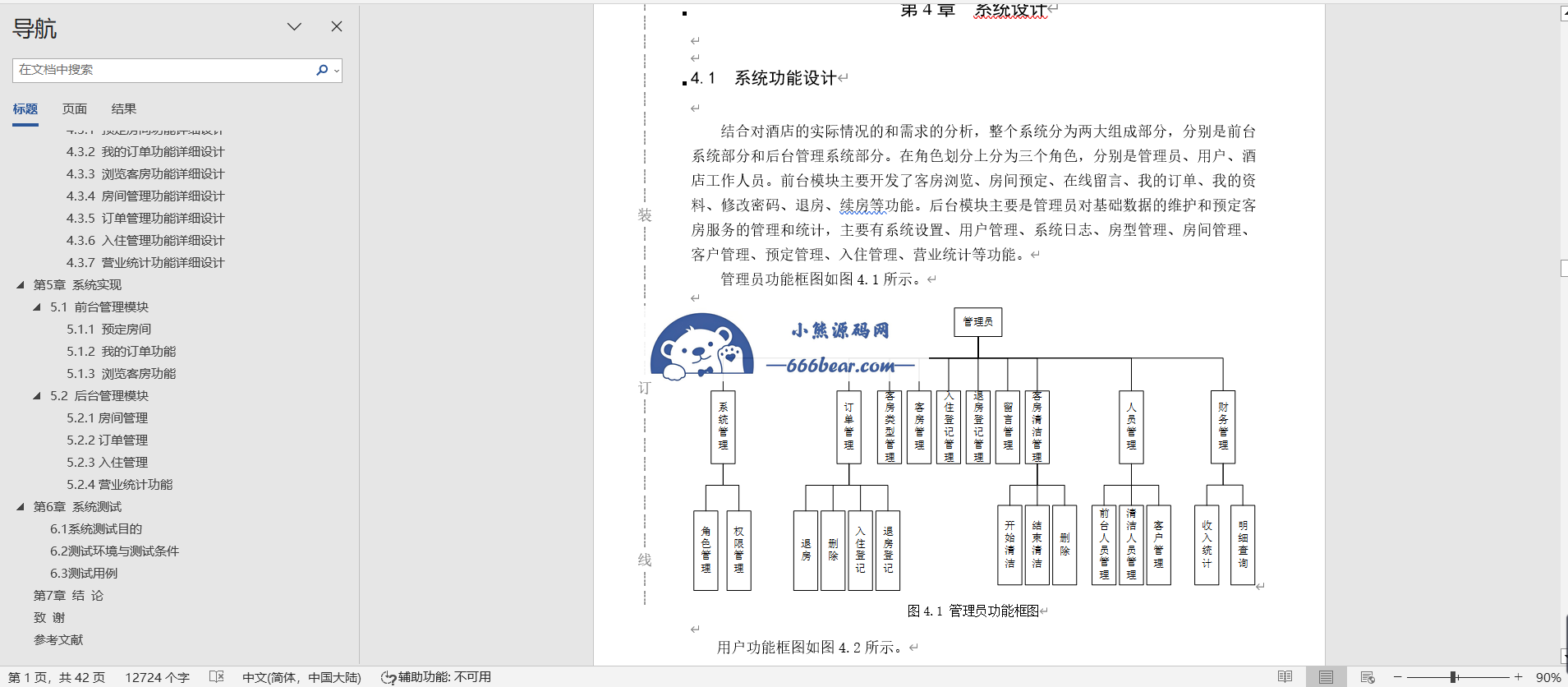Jump to heading 5.1.2 我的订单功能
The width and height of the screenshot is (1568, 687).
pos(122,352)
